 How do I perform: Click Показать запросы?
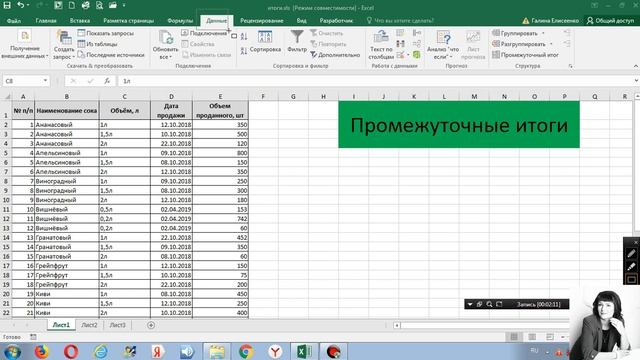coord(106,33)
